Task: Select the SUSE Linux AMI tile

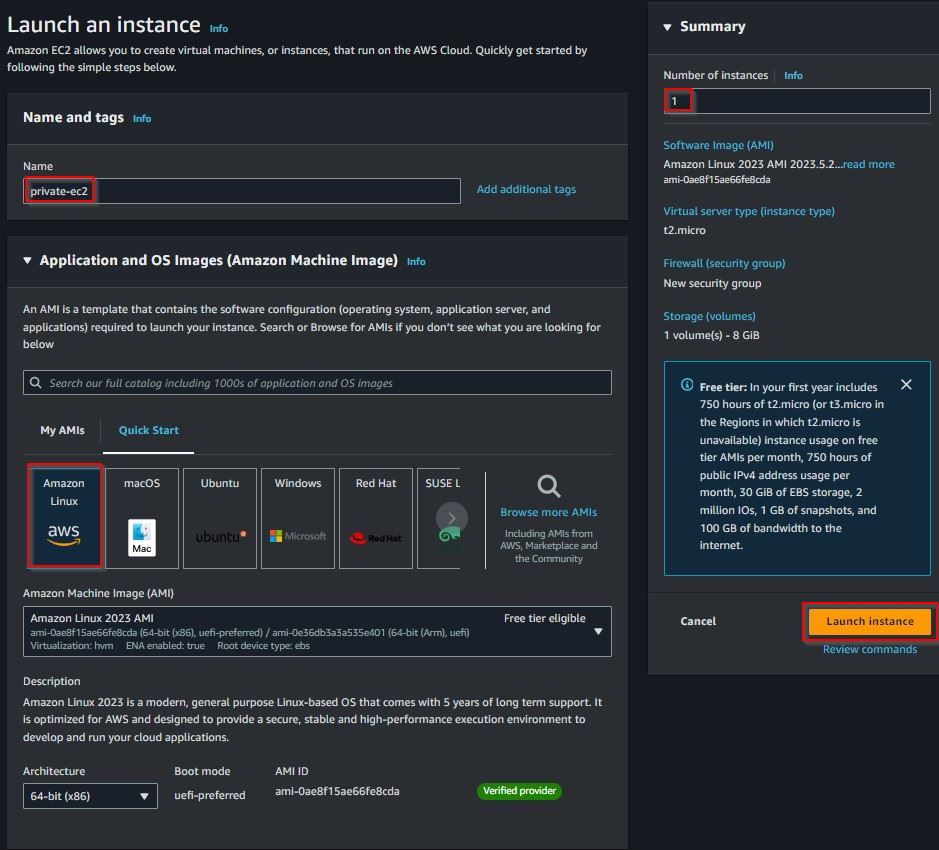Action: 438,518
